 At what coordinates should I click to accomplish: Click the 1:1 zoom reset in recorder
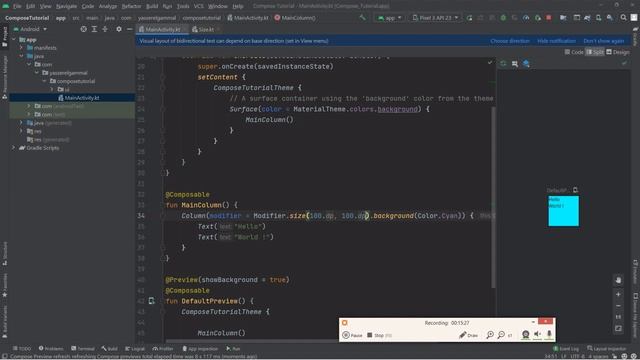(x=510, y=336)
